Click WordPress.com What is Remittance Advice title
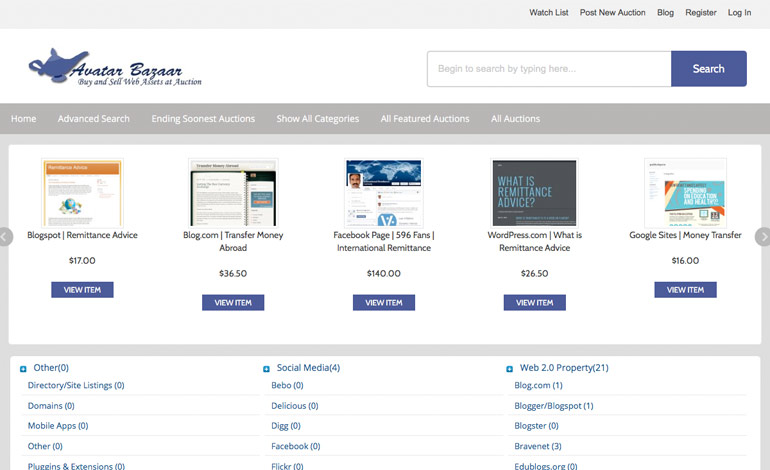This screenshot has width=770, height=470. 535,241
